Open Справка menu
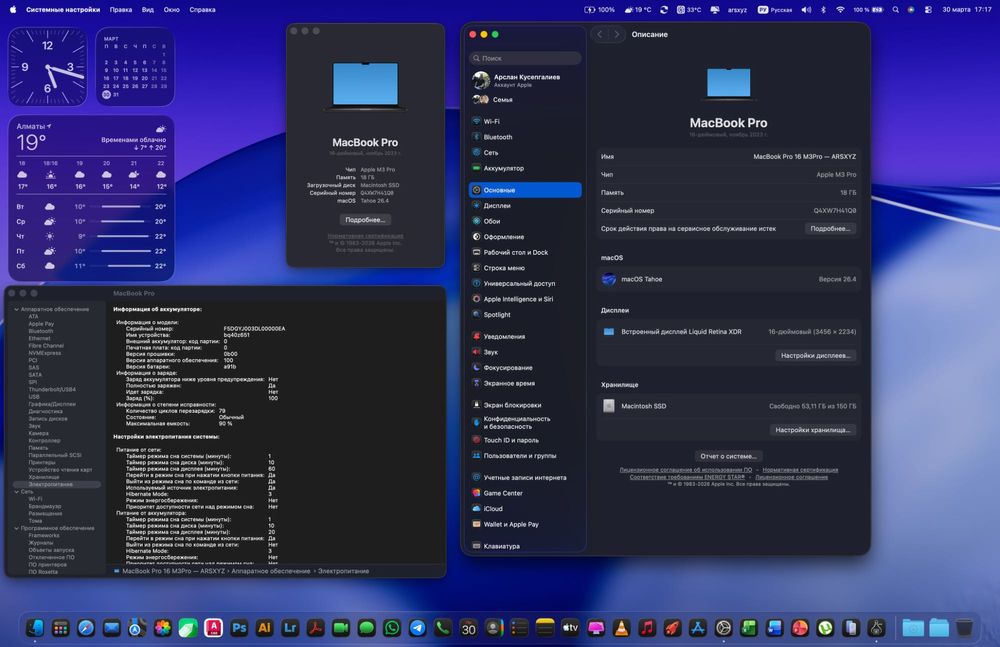 202,10
